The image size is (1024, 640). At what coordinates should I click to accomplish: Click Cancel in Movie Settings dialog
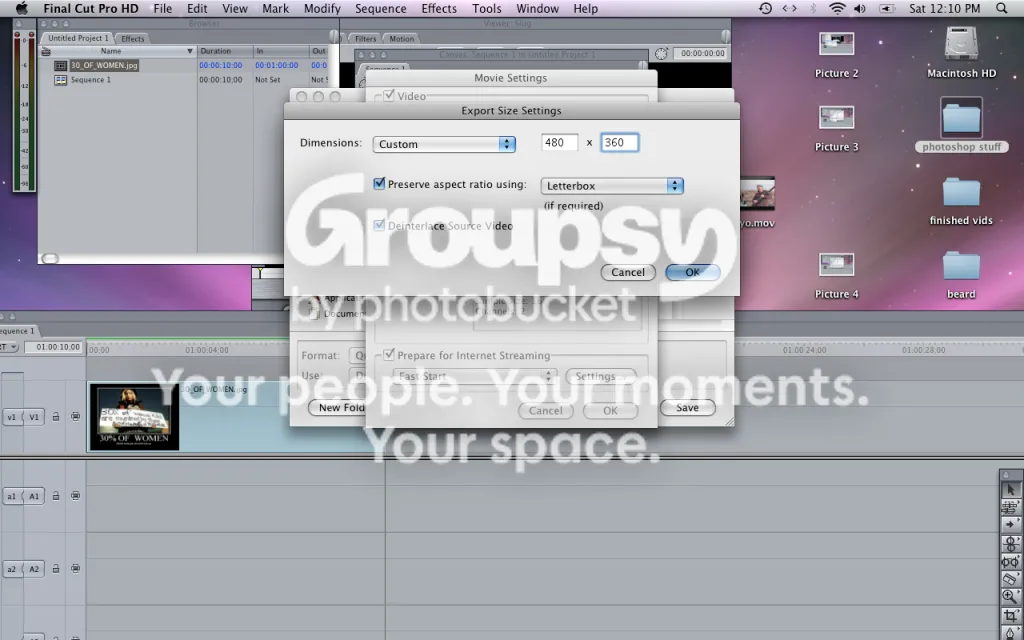tap(545, 411)
